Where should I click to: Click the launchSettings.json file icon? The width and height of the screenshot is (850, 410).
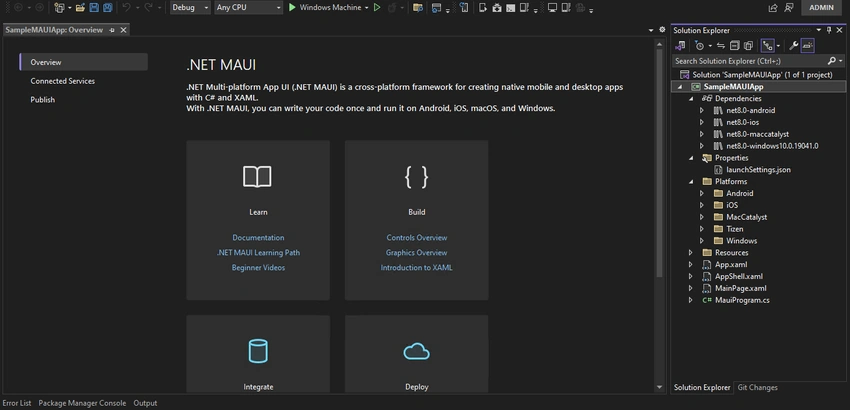tap(718, 170)
